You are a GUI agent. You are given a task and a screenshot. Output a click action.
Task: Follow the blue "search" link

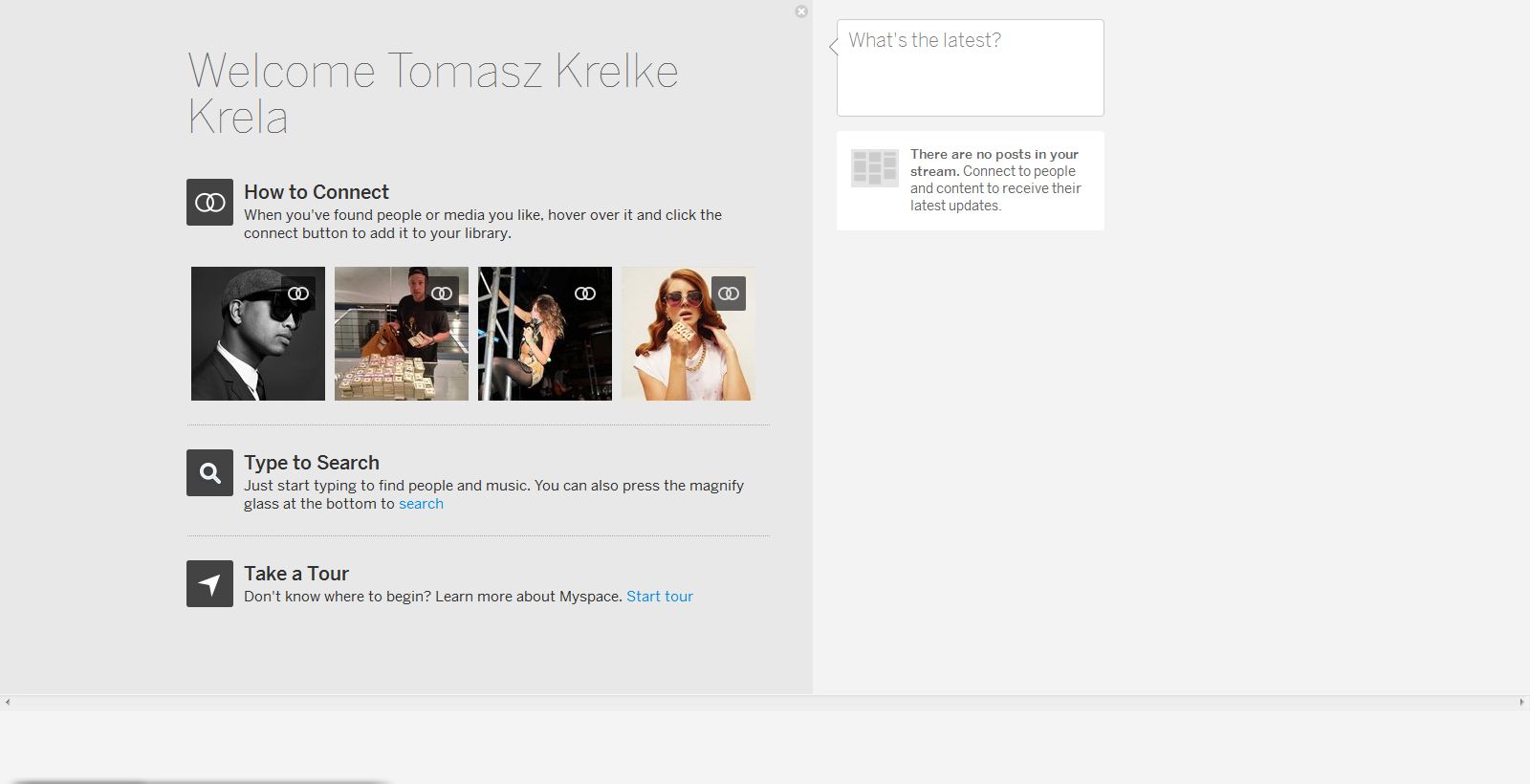421,504
